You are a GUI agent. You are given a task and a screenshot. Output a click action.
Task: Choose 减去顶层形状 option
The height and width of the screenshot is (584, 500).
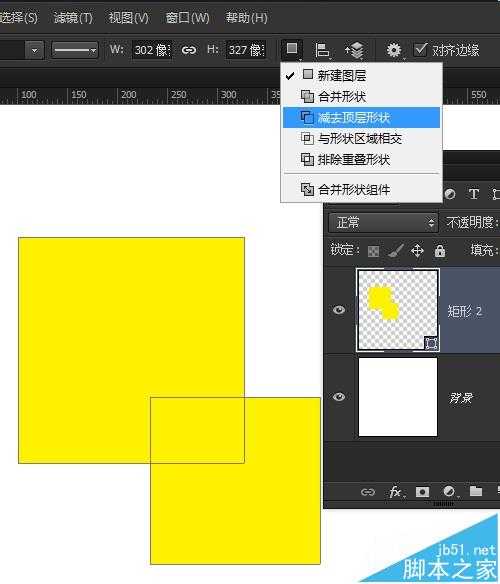coord(361,117)
